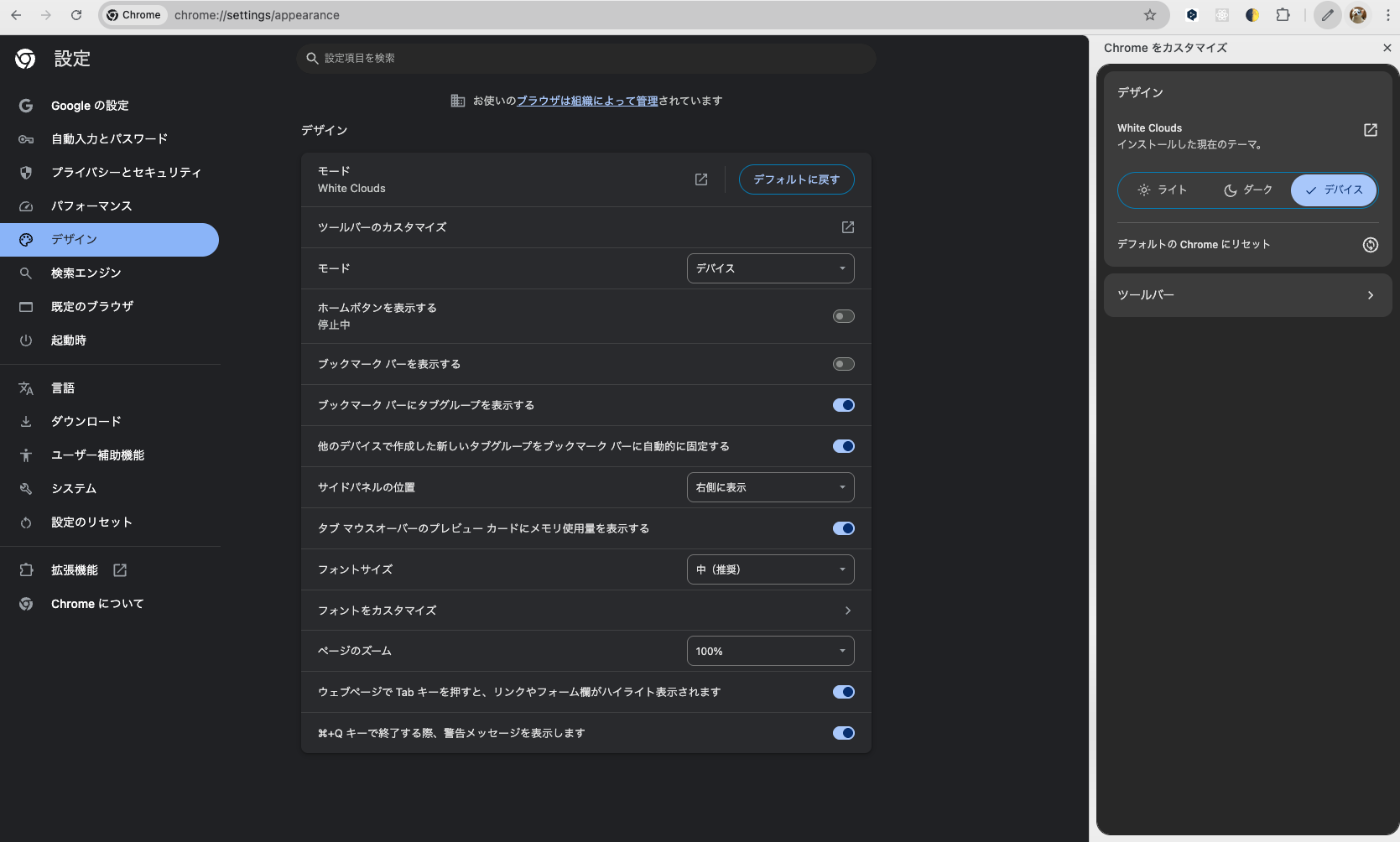The image size is (1400, 842).
Task: Click the yellow half-moon extension icon
Action: [x=1252, y=15]
